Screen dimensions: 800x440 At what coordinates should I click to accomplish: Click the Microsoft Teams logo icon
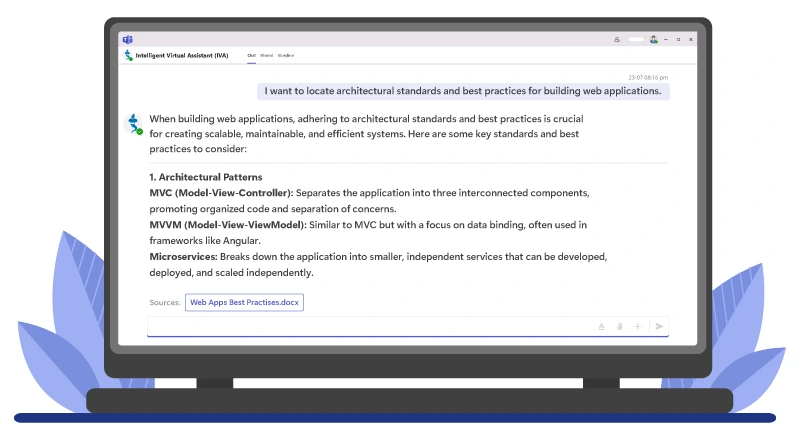(127, 40)
